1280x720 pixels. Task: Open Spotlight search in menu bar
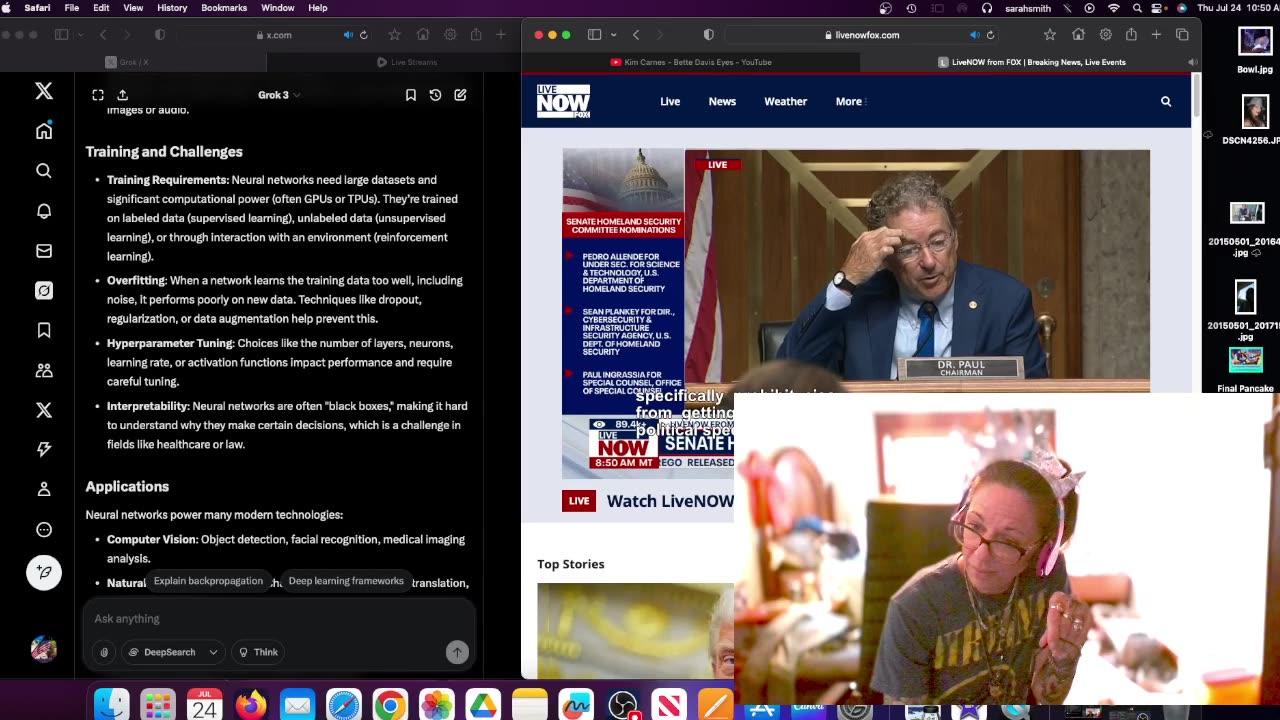coord(1137,8)
